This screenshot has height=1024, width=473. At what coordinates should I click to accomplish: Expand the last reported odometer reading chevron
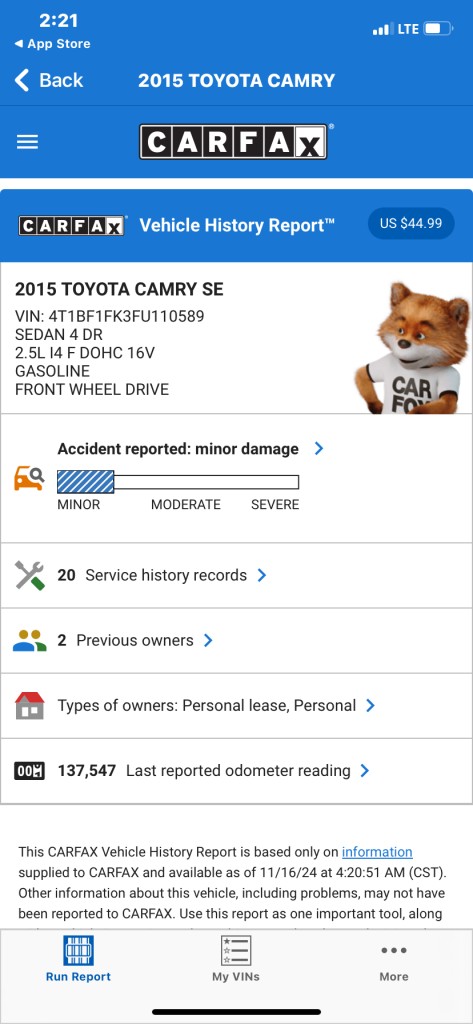(x=365, y=771)
